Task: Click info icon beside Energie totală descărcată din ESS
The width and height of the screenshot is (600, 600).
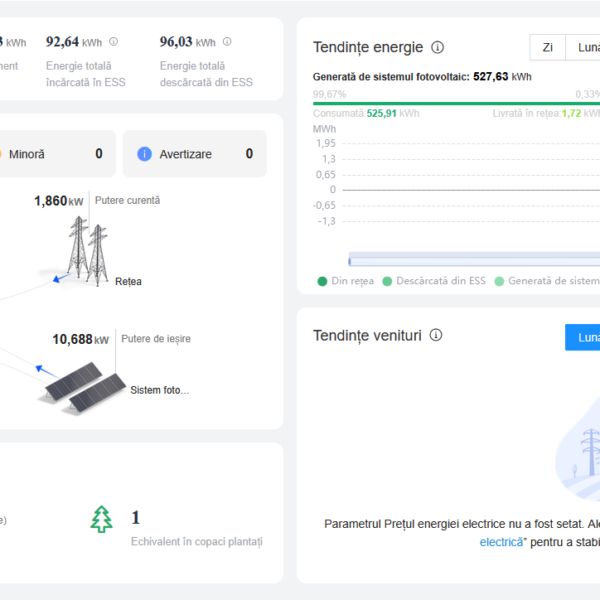Action: (227, 42)
